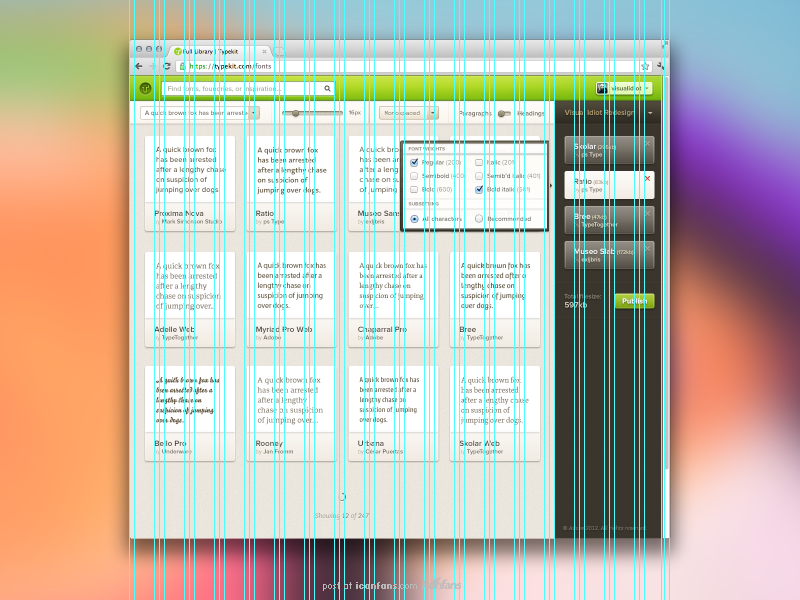Reload the Typekit page
The image size is (800, 600).
(166, 66)
